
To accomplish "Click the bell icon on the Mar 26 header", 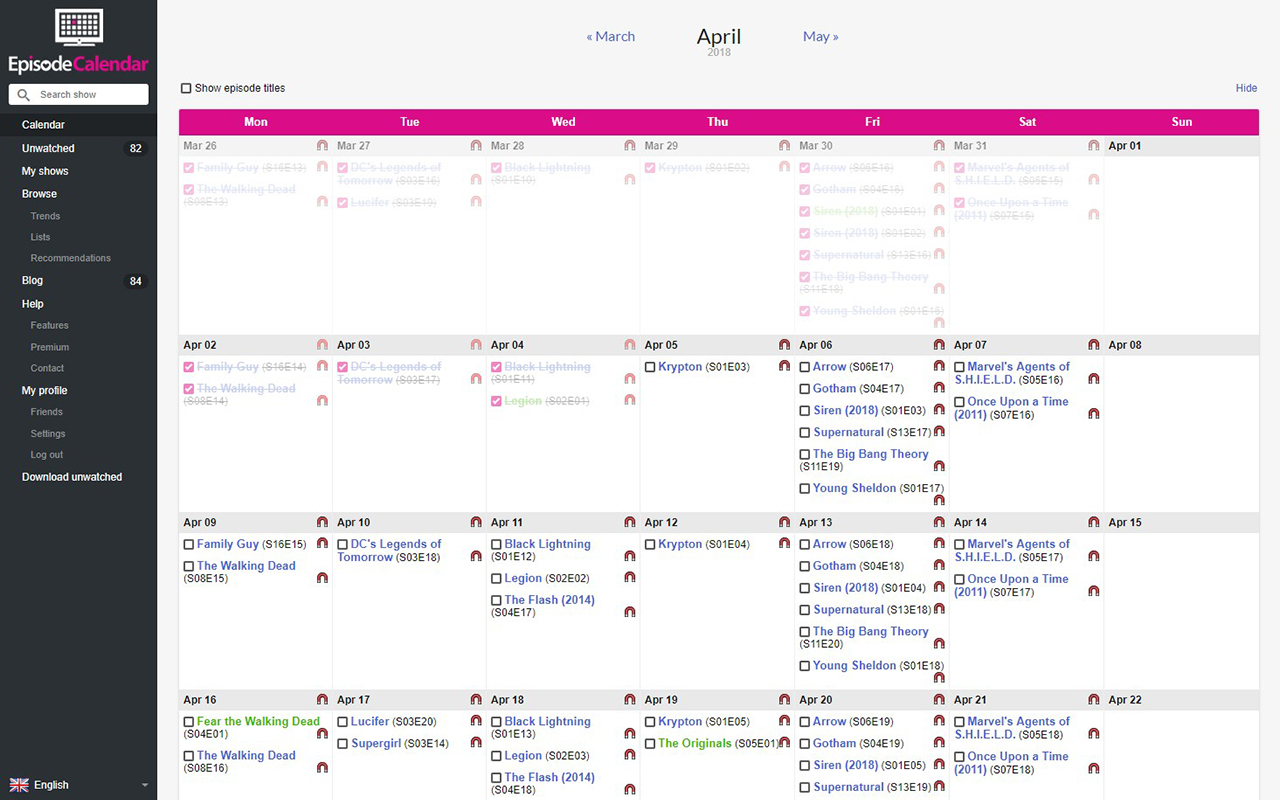I will click(x=322, y=145).
